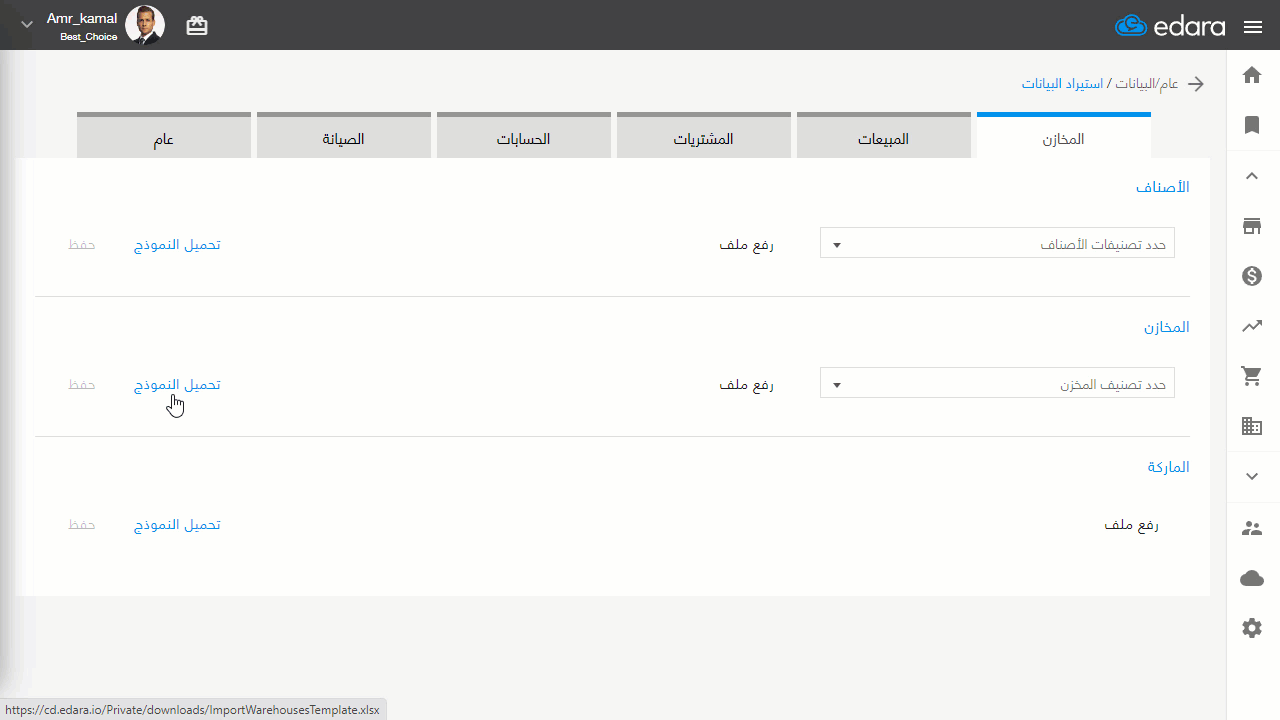Switch to the الحسابات tab
Screen dimensions: 1280x720
click(x=524, y=136)
